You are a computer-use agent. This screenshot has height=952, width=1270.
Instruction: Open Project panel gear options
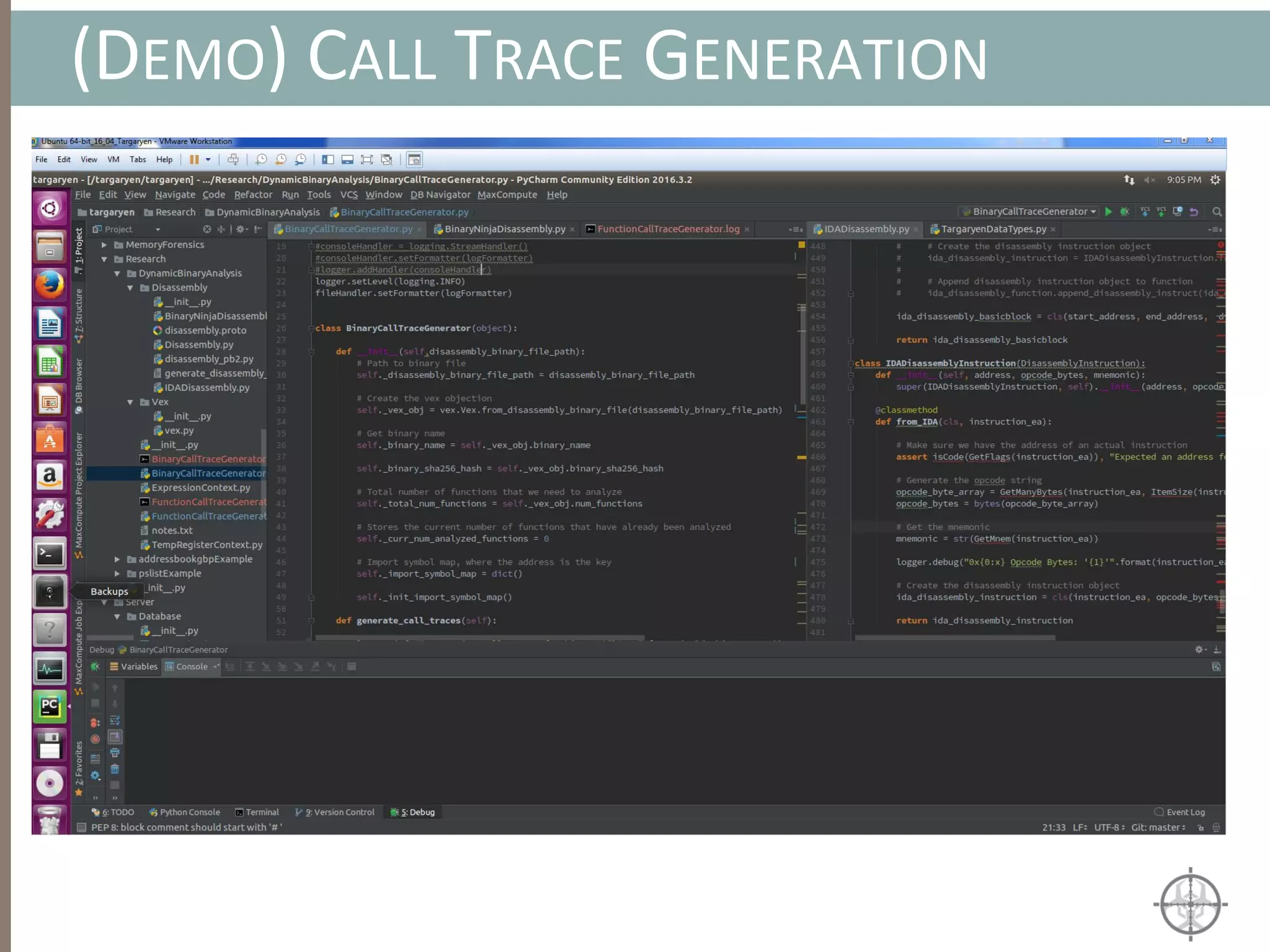242,229
